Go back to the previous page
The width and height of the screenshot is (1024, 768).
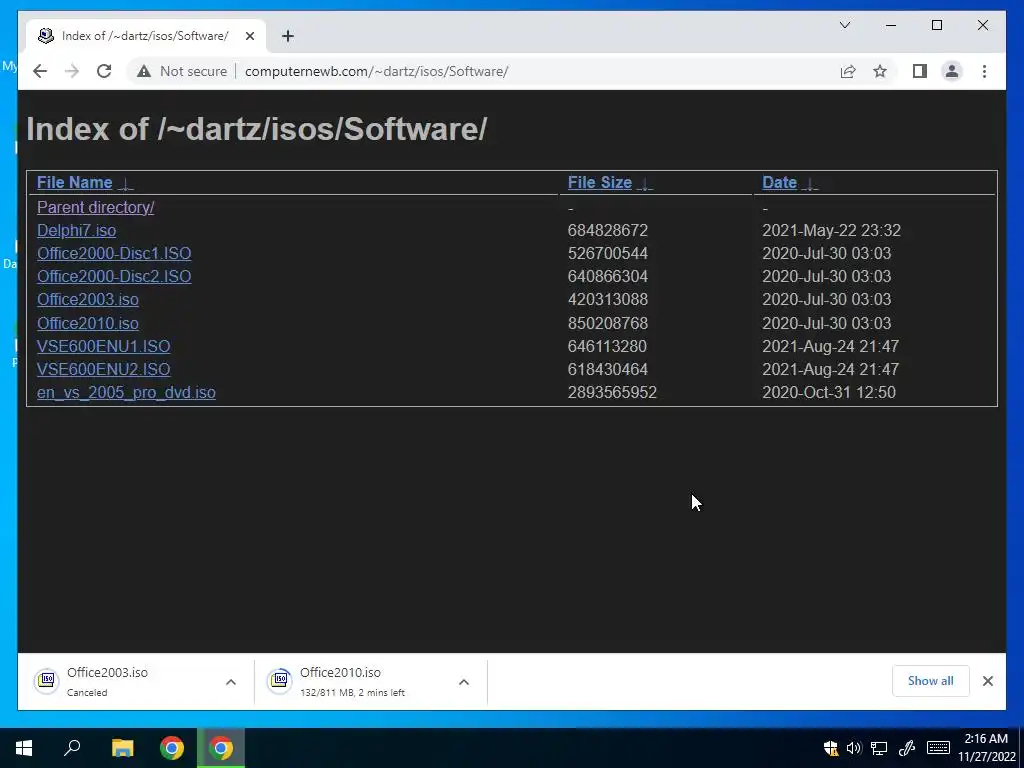(40, 71)
